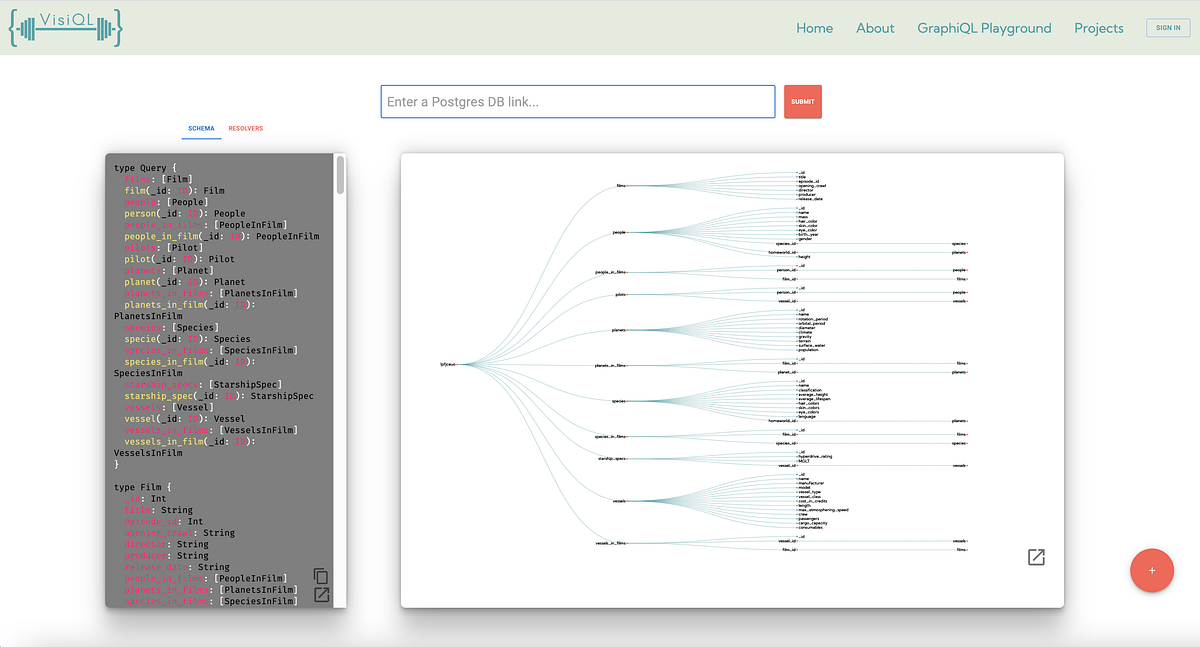This screenshot has width=1200, height=647.
Task: Click the red plus floating action button
Action: coord(1152,570)
